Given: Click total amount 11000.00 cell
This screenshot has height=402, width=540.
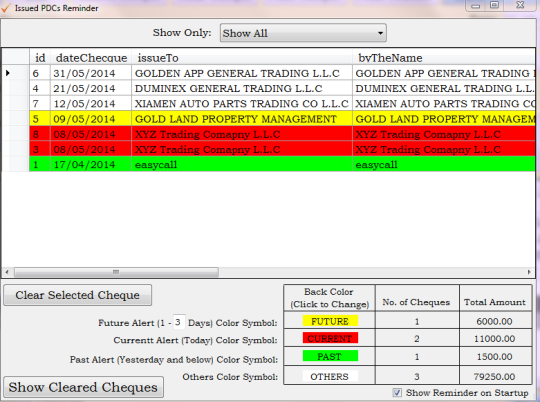Looking at the screenshot, I should [495, 338].
